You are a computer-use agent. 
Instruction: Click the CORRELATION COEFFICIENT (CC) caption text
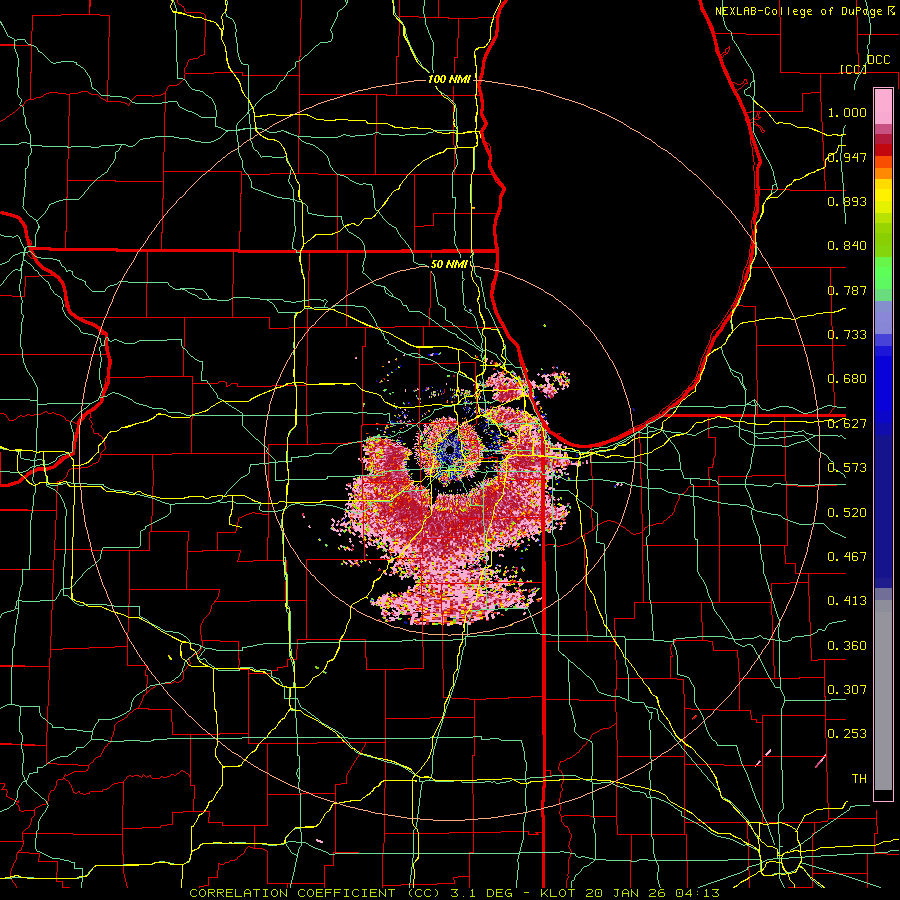coord(315,893)
